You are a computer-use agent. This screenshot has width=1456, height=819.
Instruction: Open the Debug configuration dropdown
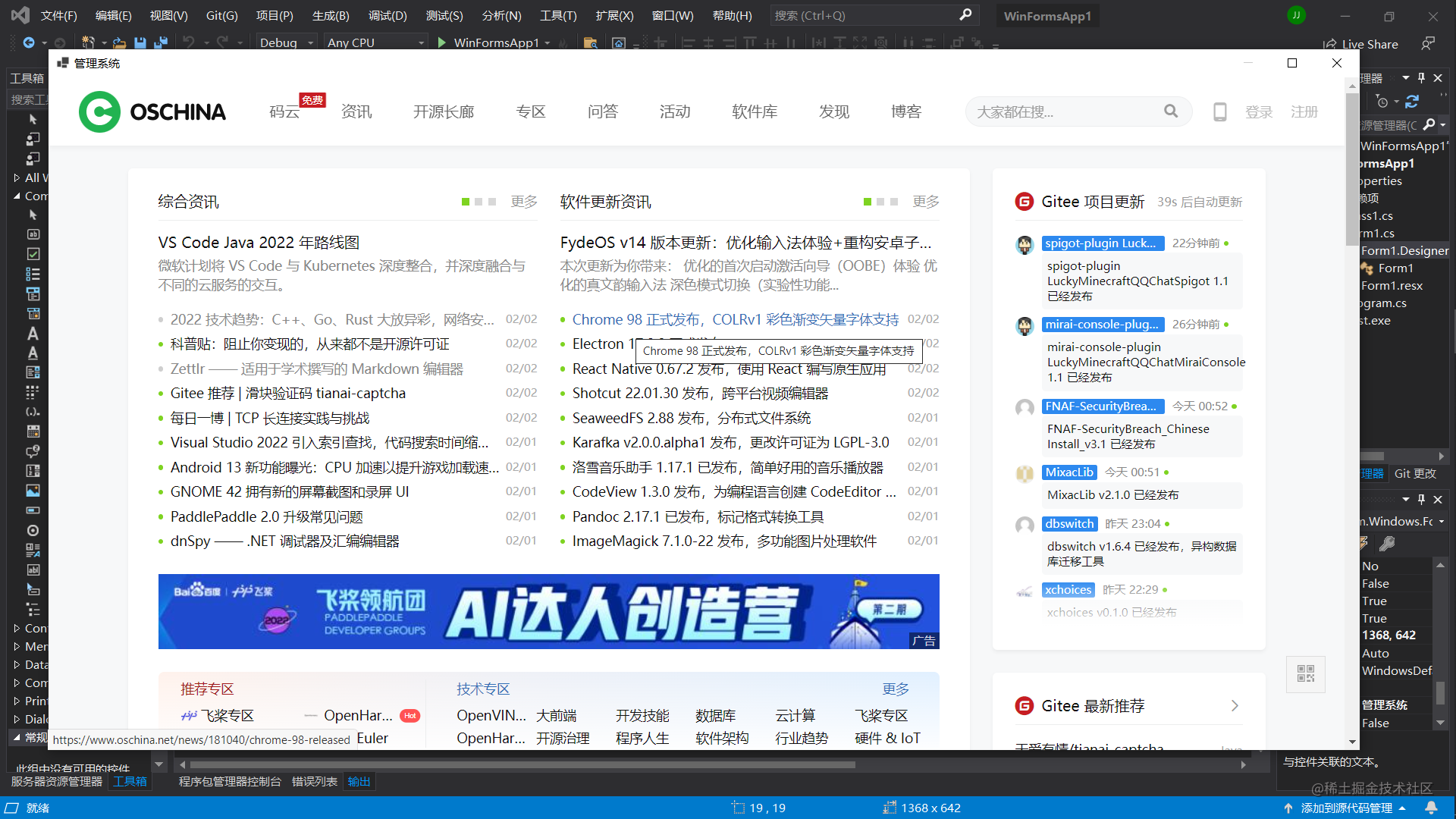[x=309, y=42]
